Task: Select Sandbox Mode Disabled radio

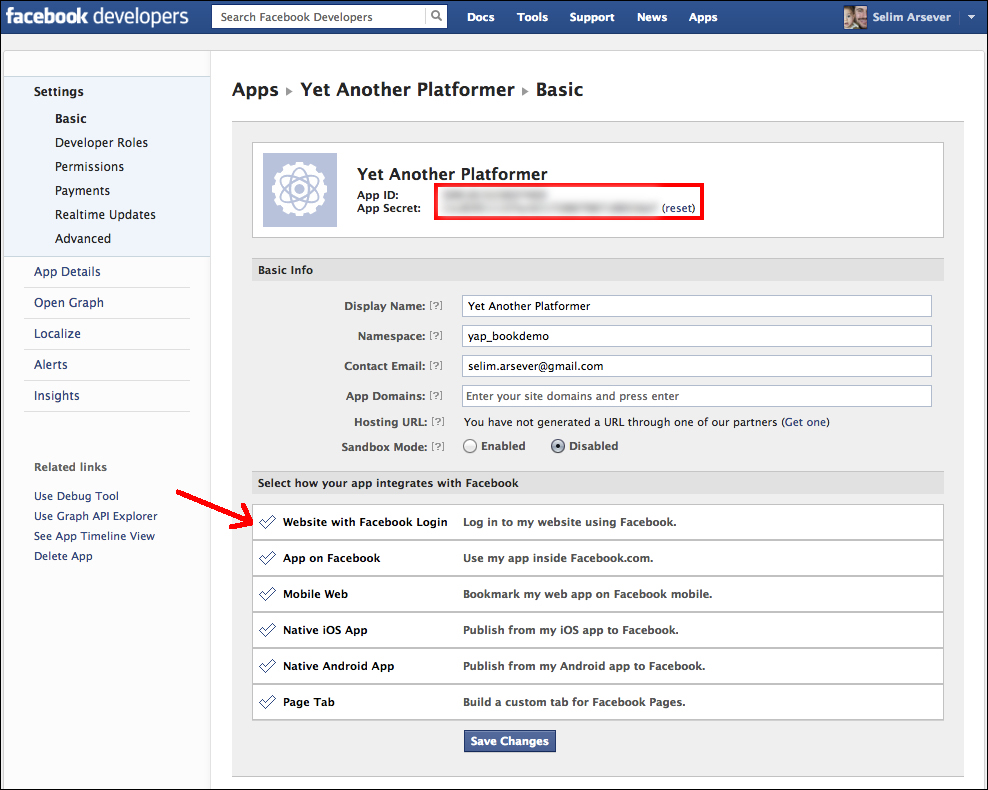Action: tap(558, 446)
